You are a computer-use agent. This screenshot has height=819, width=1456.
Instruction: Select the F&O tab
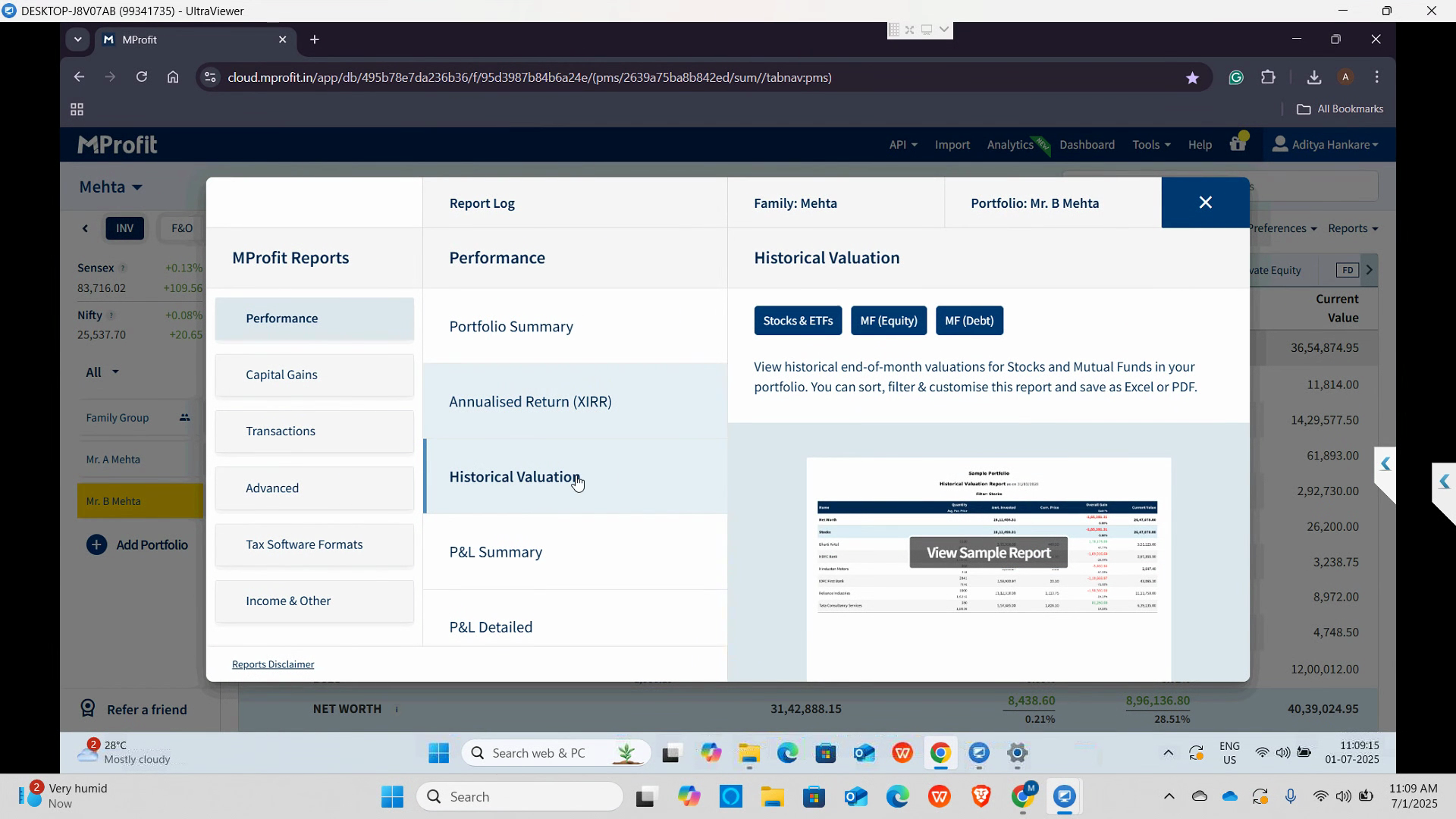[x=181, y=228]
